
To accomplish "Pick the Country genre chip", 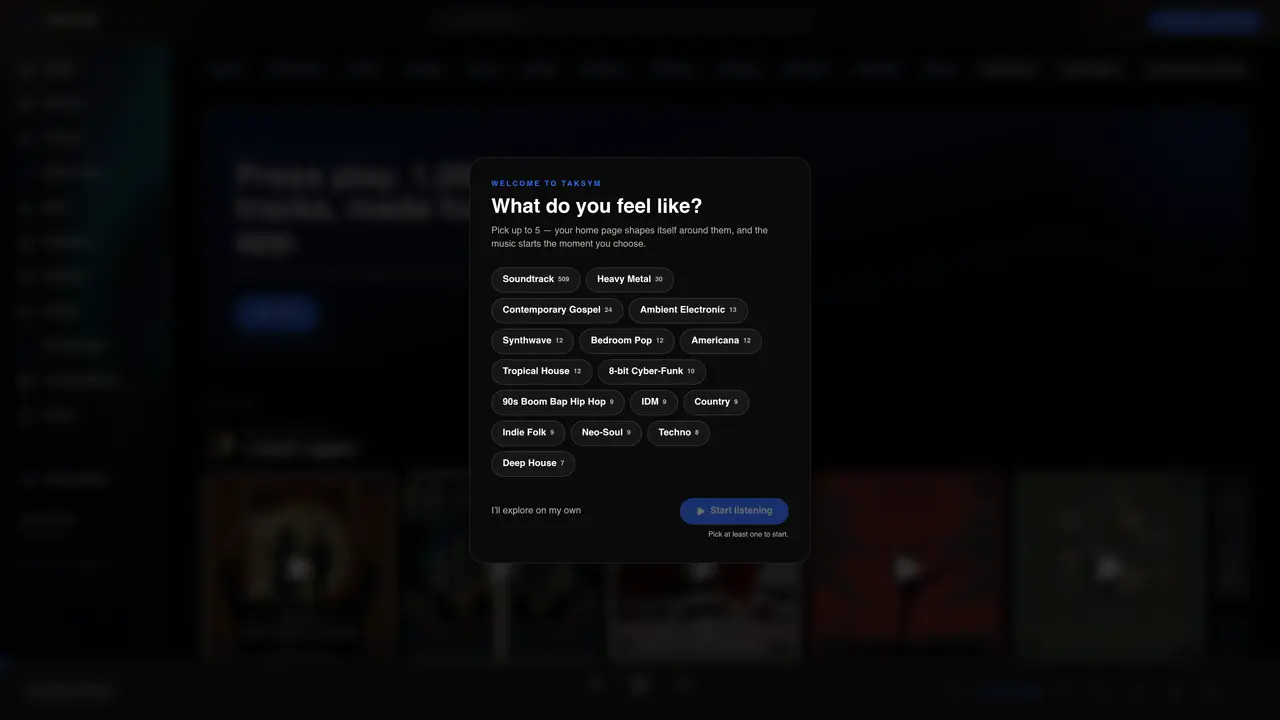I will 716,402.
